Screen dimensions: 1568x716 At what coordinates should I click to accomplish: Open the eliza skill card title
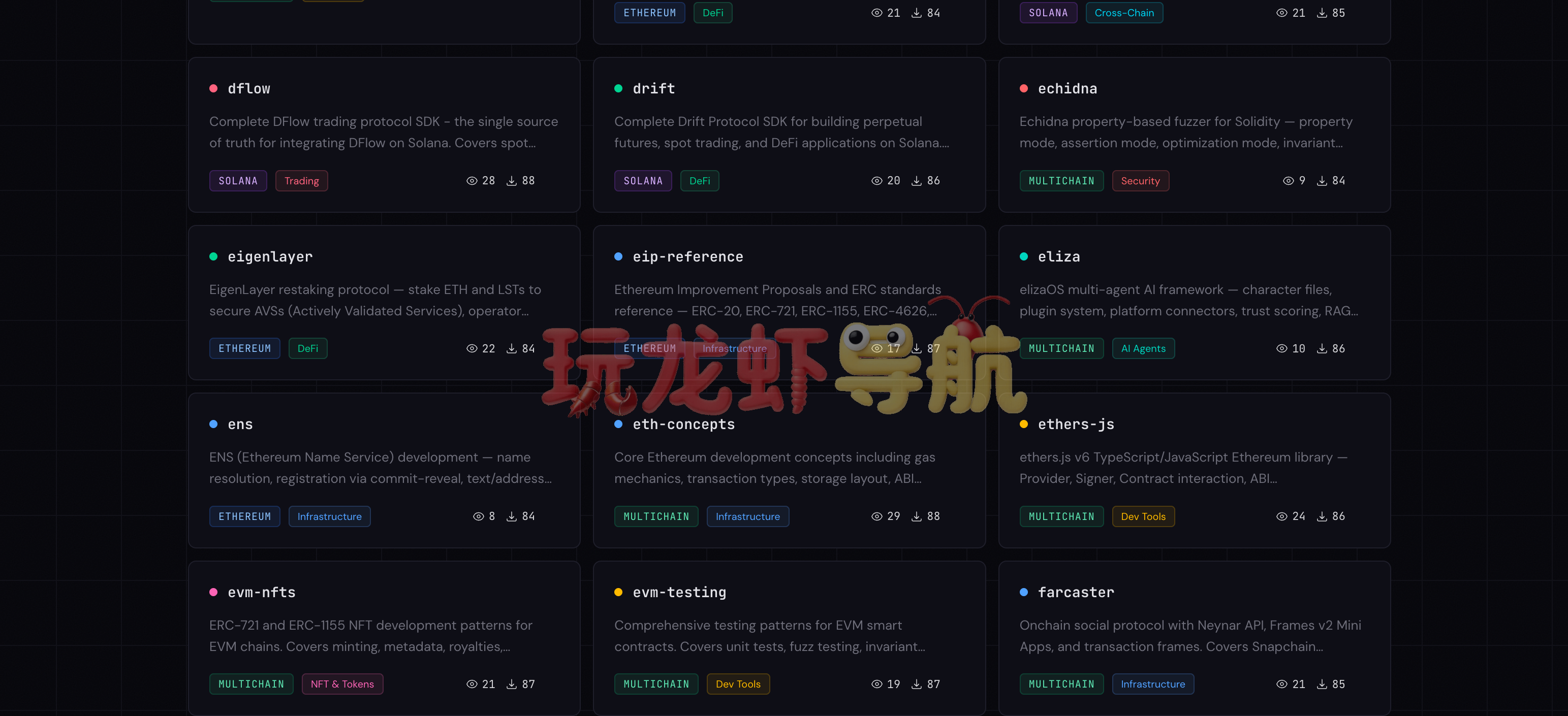pyautogui.click(x=1058, y=257)
